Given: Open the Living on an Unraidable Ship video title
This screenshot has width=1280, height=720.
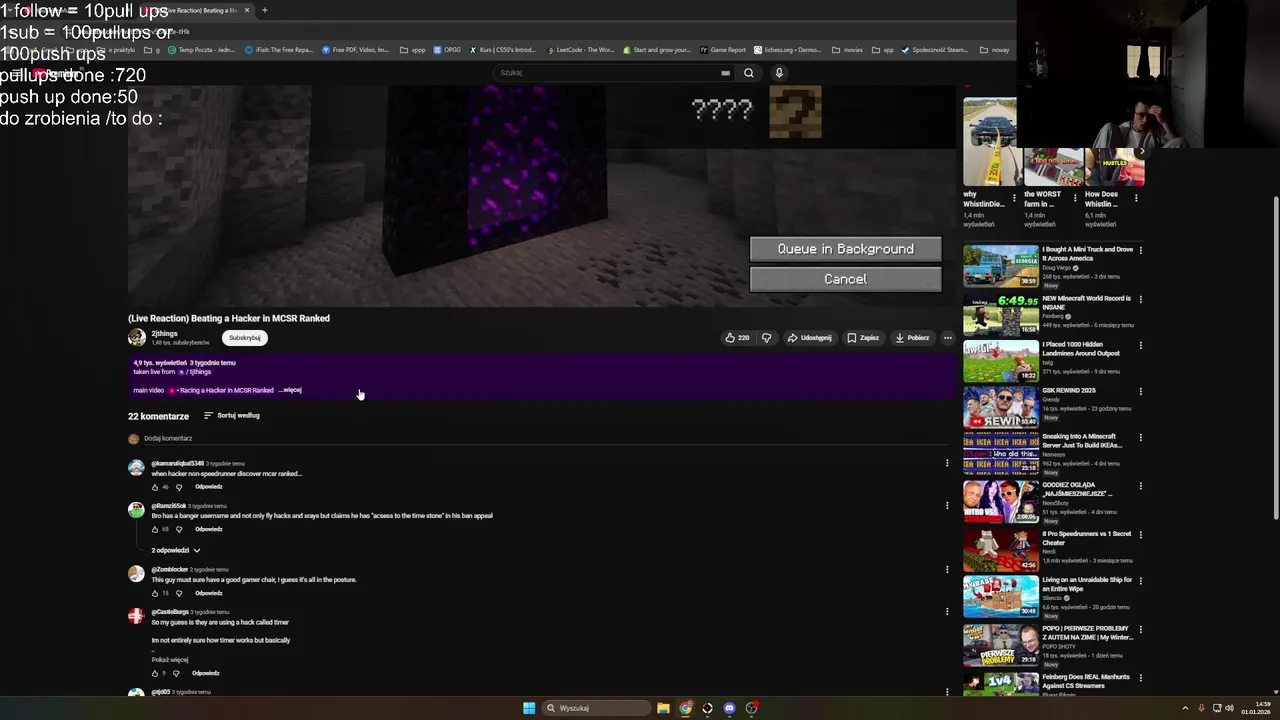Looking at the screenshot, I should (1087, 584).
